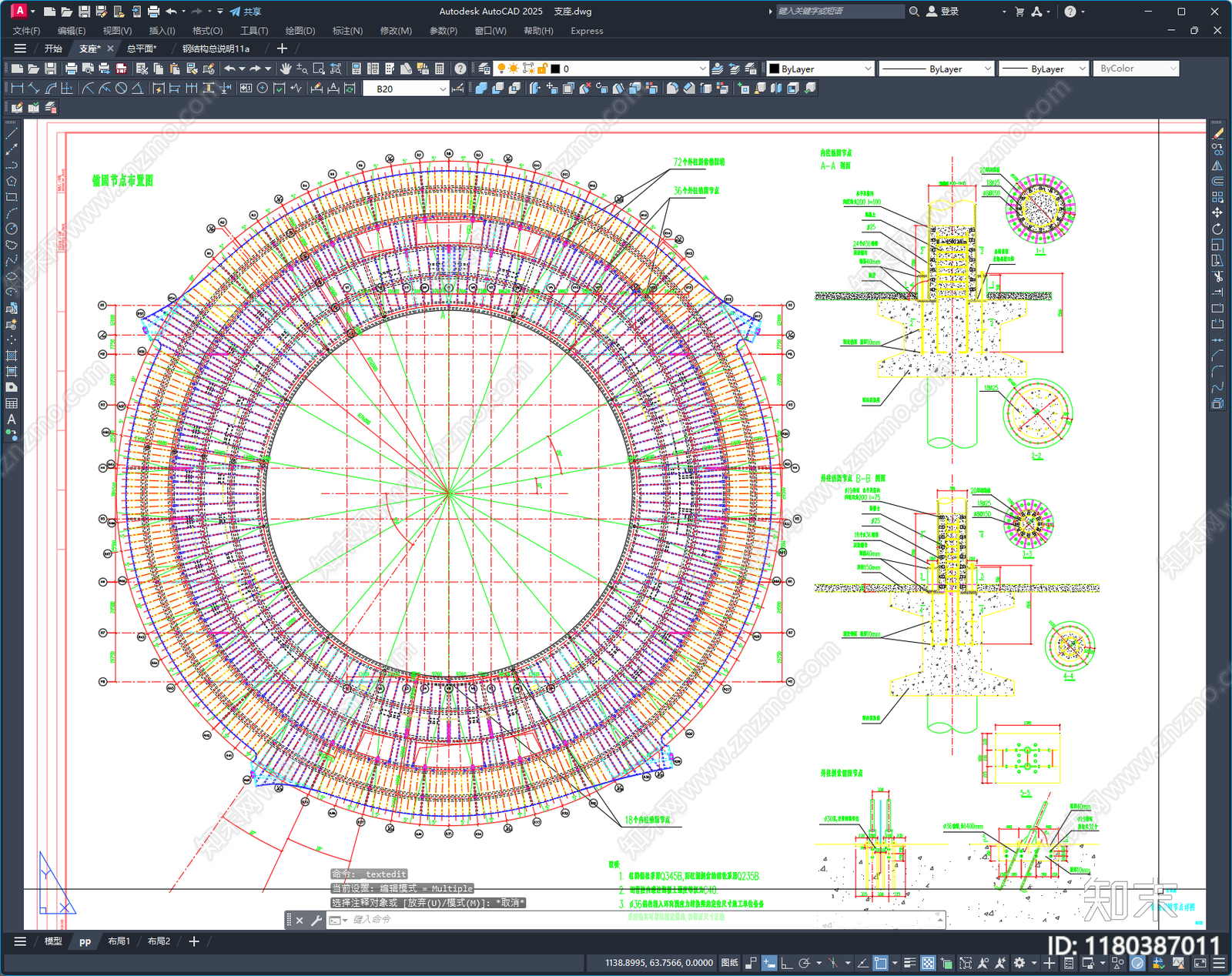Select the Line draw tool
This screenshot has height=976, width=1232.
click(x=12, y=133)
